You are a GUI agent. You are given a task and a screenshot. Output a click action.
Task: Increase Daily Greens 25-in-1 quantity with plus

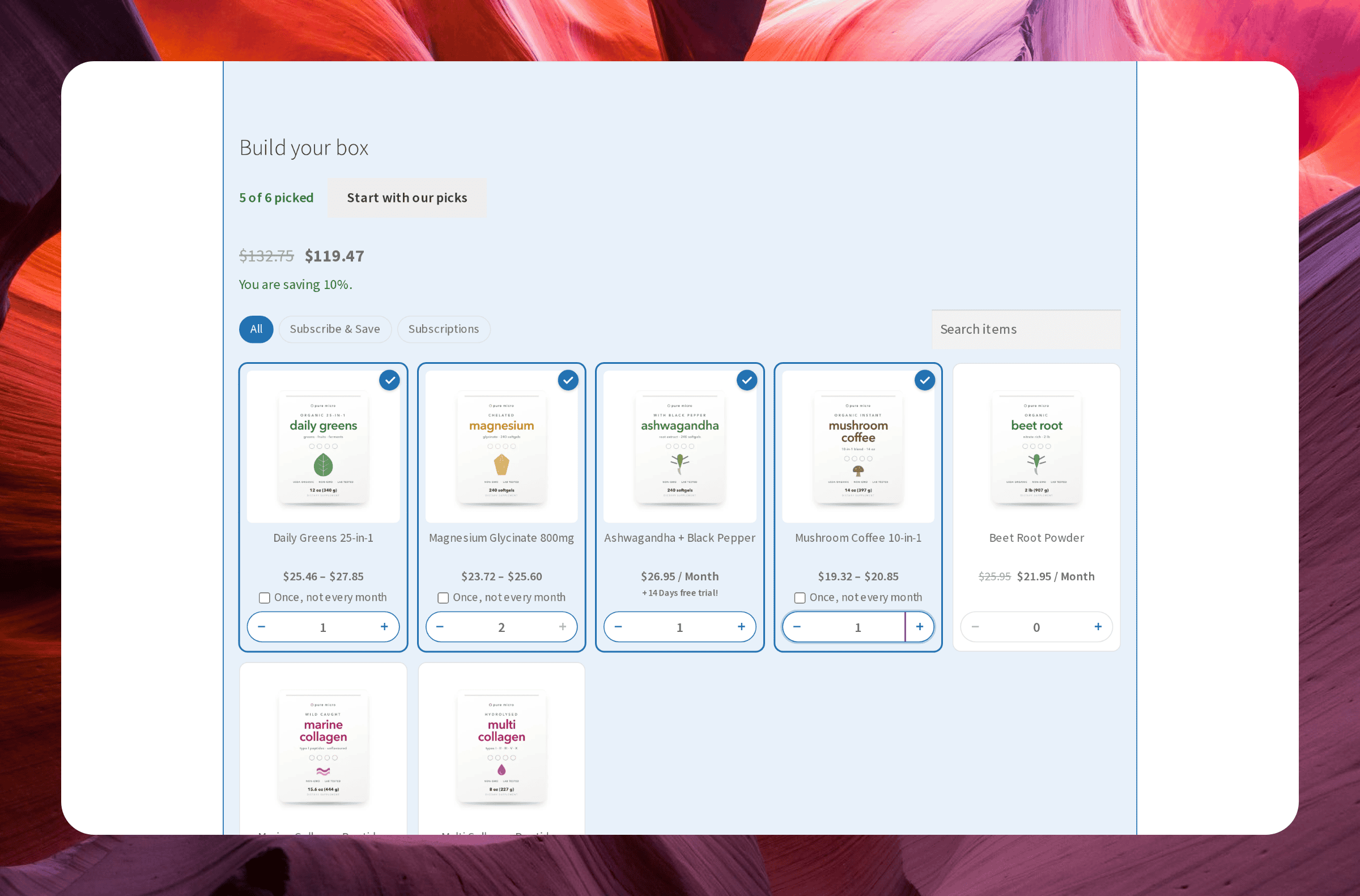click(x=385, y=627)
